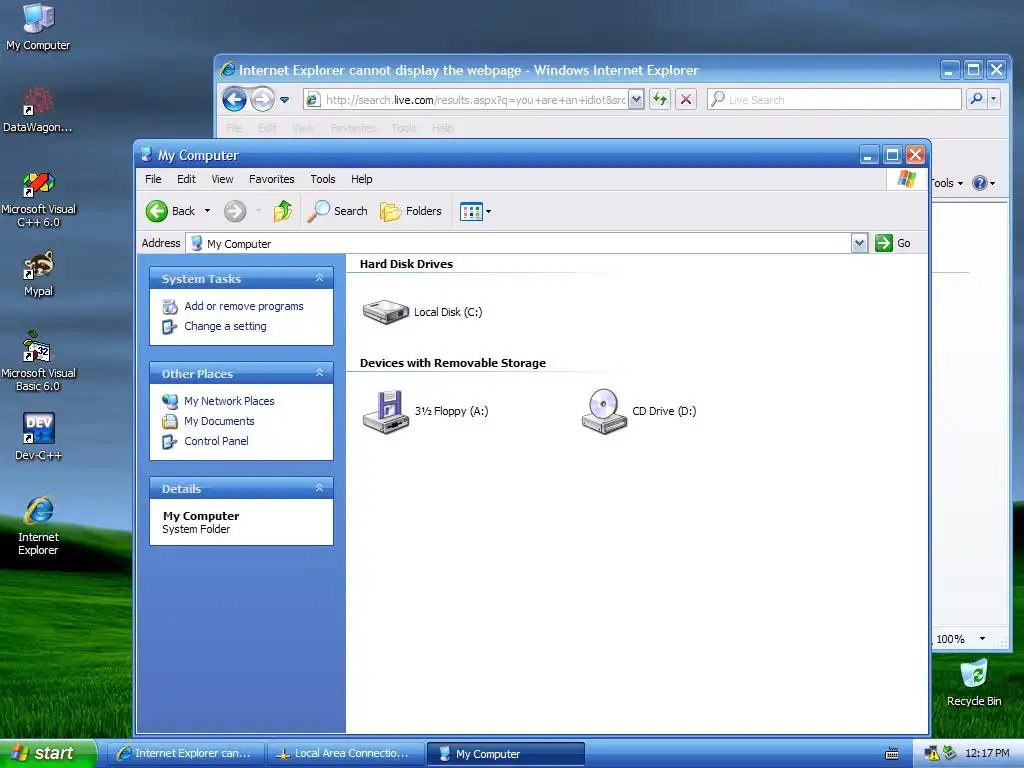Open the Help menu in My Computer
The image size is (1024, 768).
pos(361,179)
